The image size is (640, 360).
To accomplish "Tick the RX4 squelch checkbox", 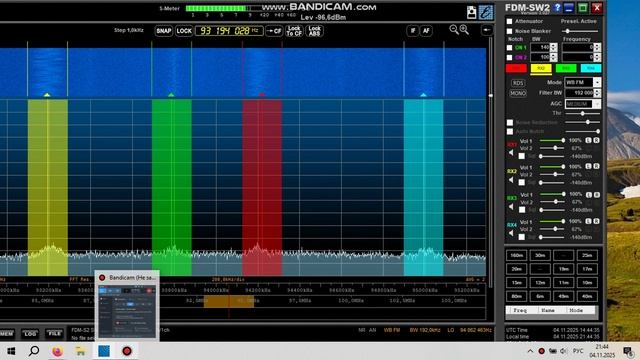I will click(x=522, y=237).
